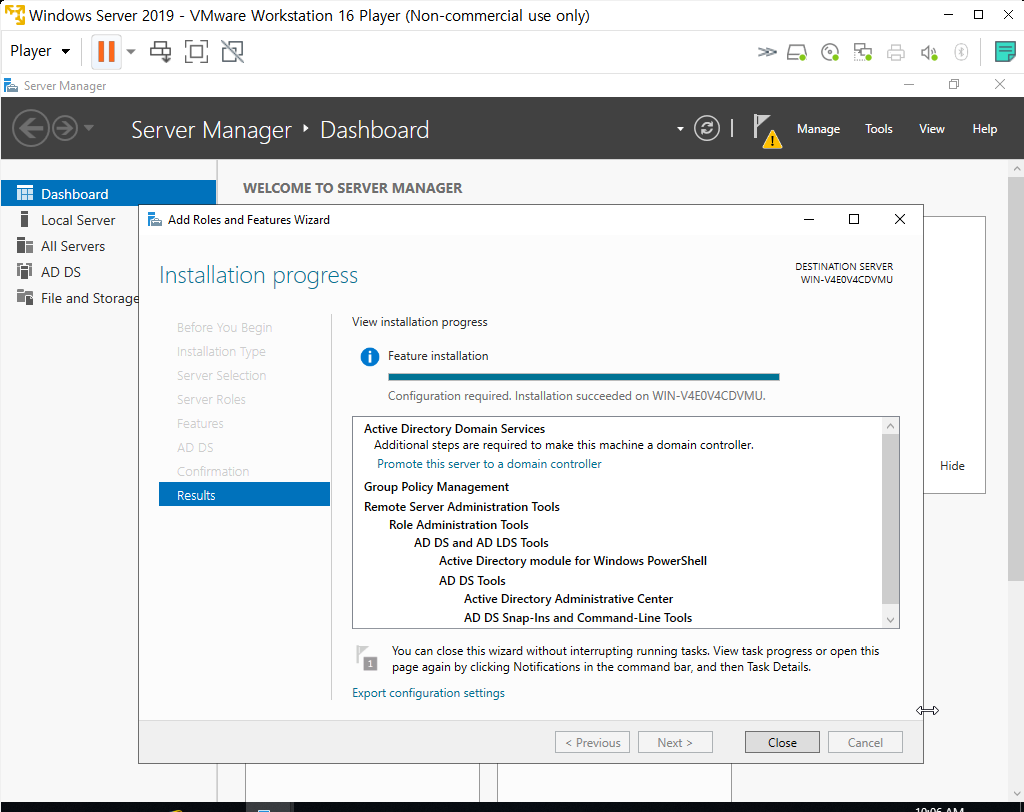This screenshot has height=812, width=1024.
Task: Click the Feature installation progress bar
Action: click(x=583, y=377)
